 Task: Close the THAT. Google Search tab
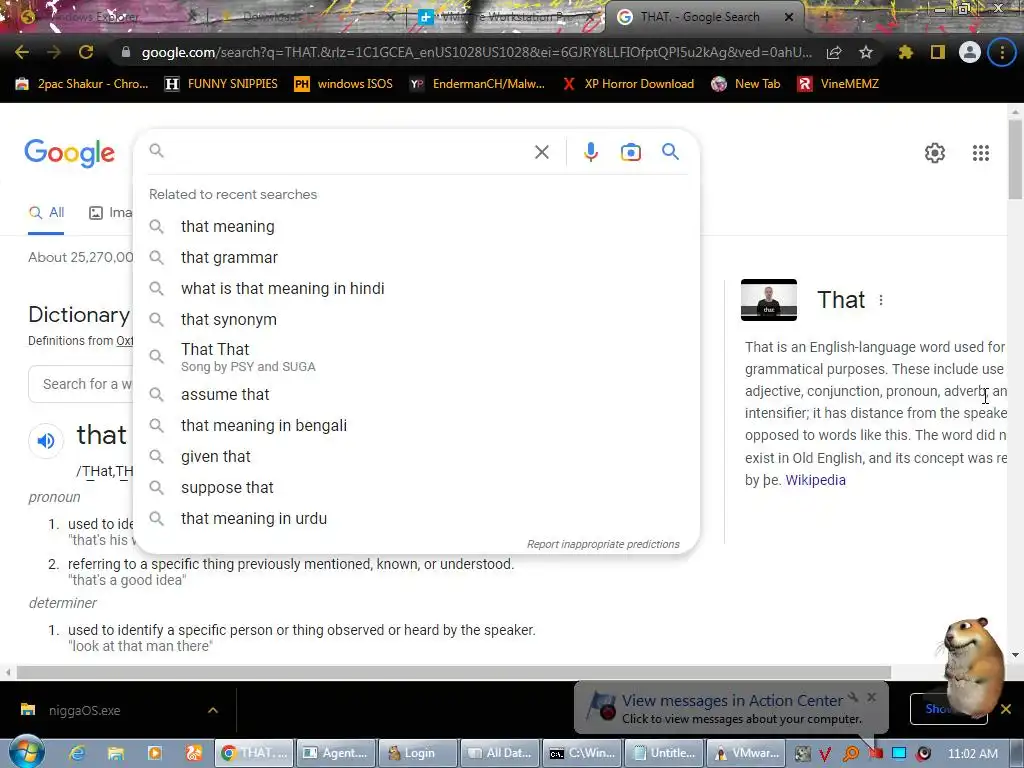(x=789, y=17)
